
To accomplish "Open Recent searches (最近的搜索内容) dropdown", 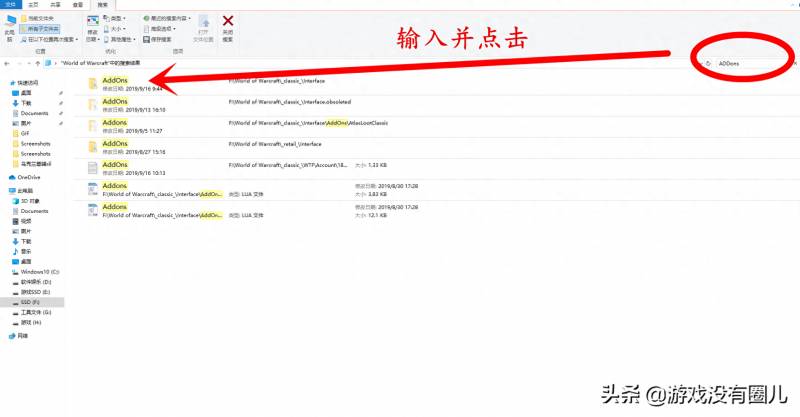I will [x=167, y=19].
